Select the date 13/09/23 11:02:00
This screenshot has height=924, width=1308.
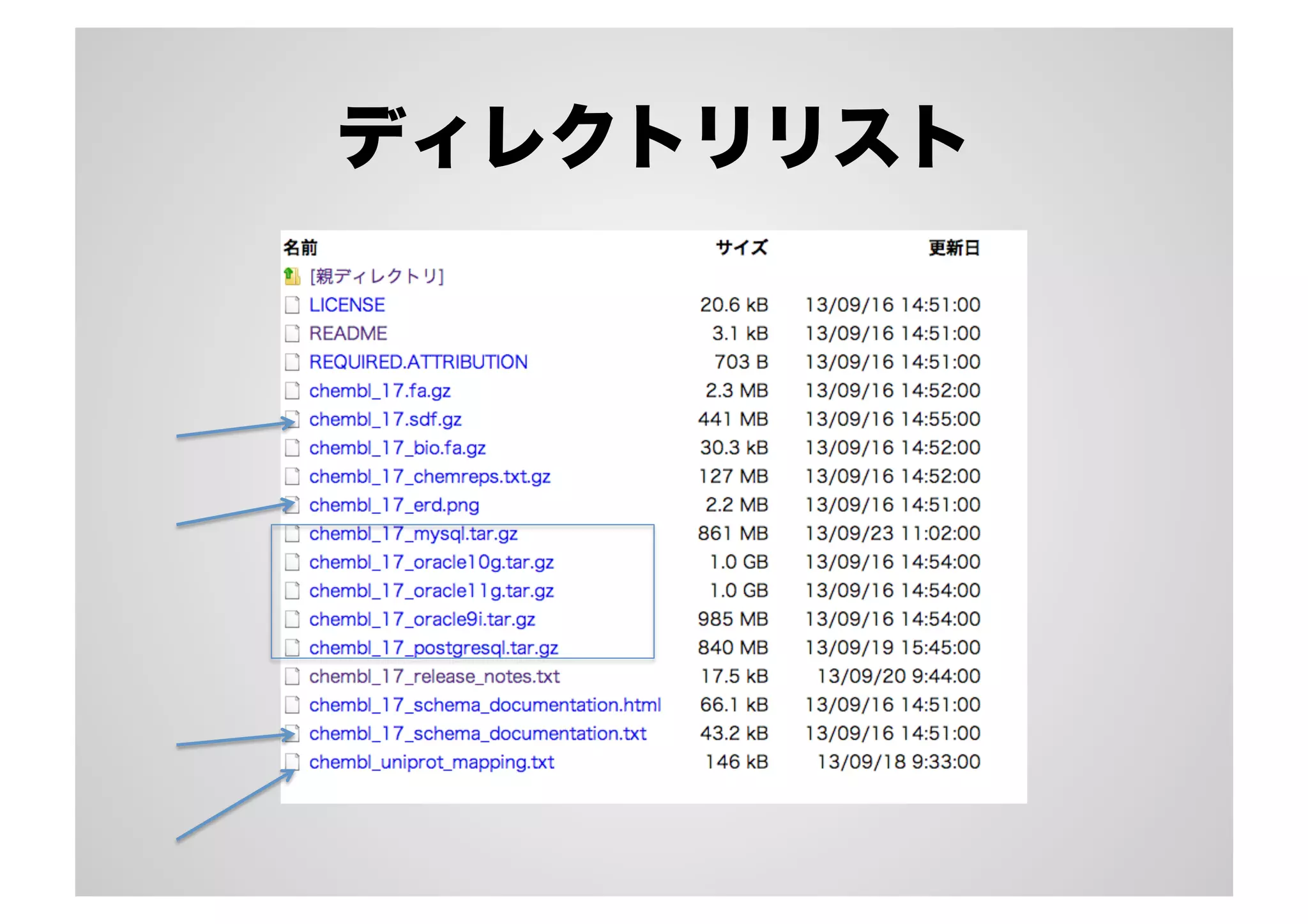click(893, 533)
